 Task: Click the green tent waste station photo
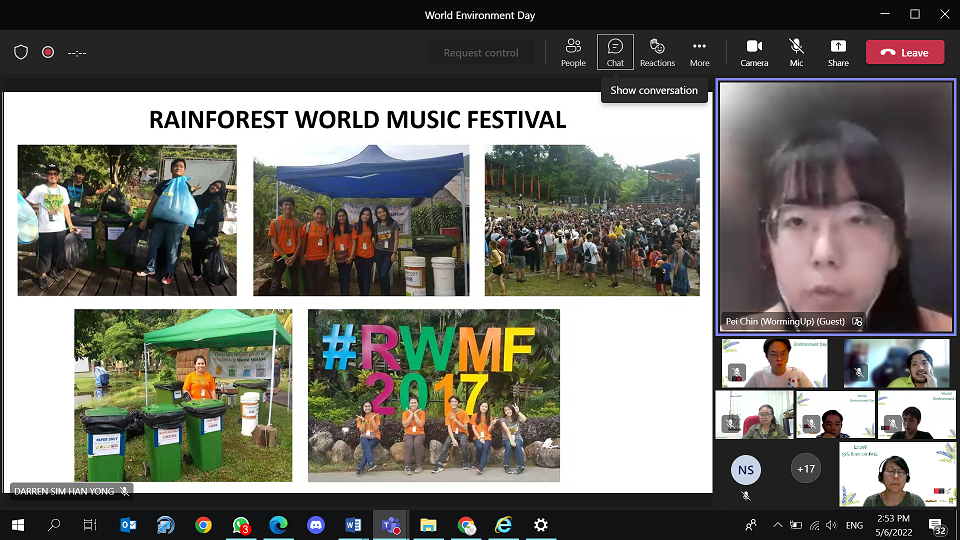pos(183,396)
